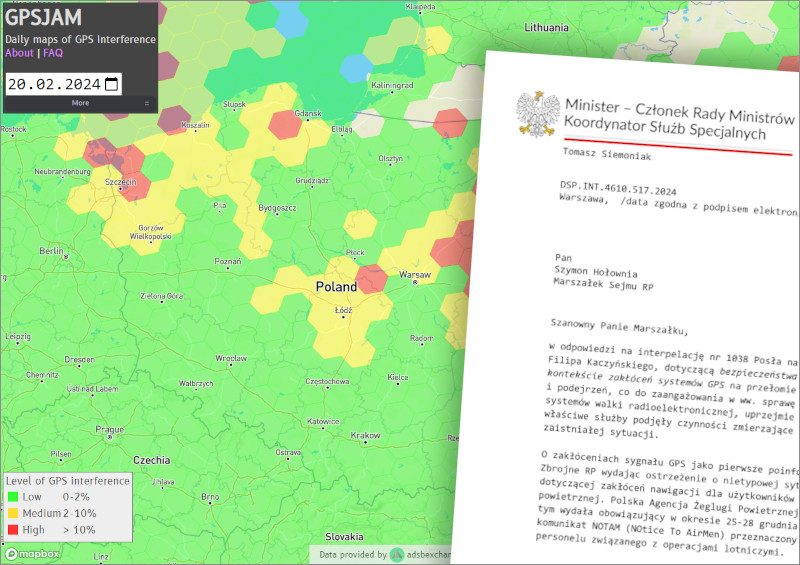Click the Brno city label
This screenshot has width=800, height=565.
click(x=210, y=497)
